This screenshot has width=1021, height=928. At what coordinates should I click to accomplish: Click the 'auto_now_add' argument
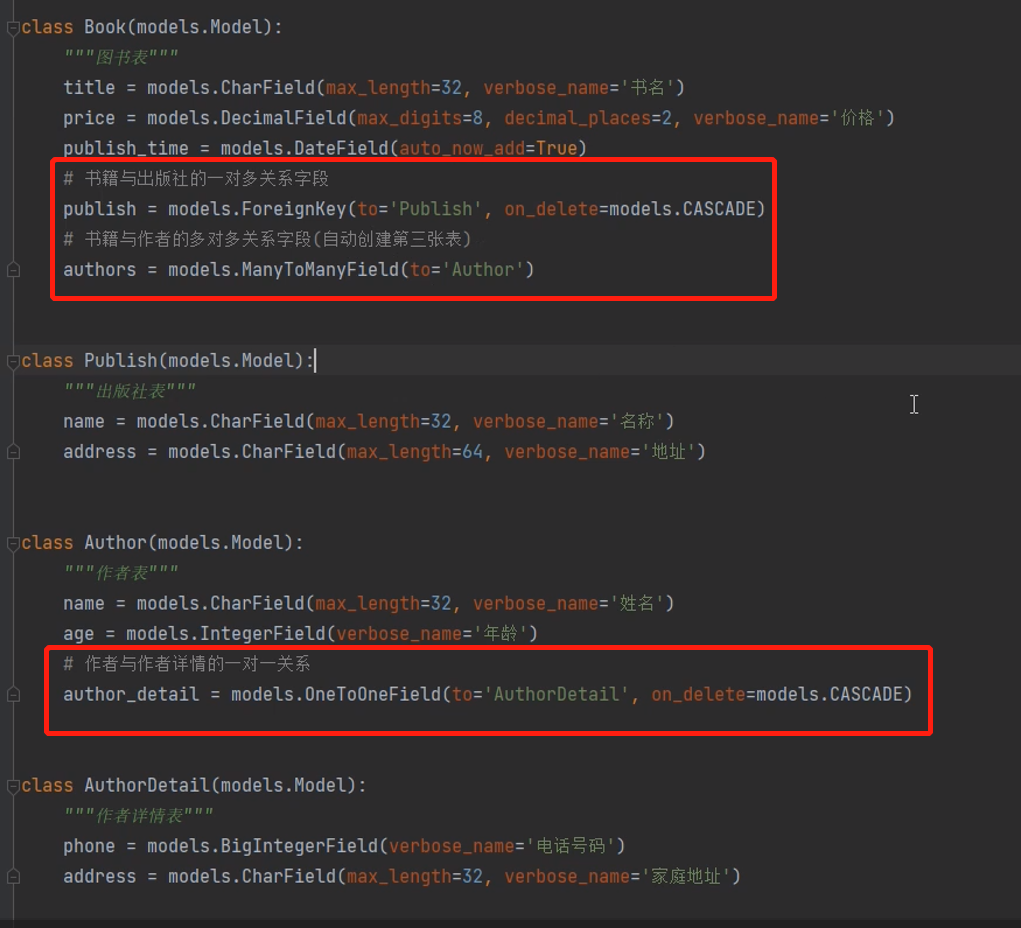(x=462, y=148)
